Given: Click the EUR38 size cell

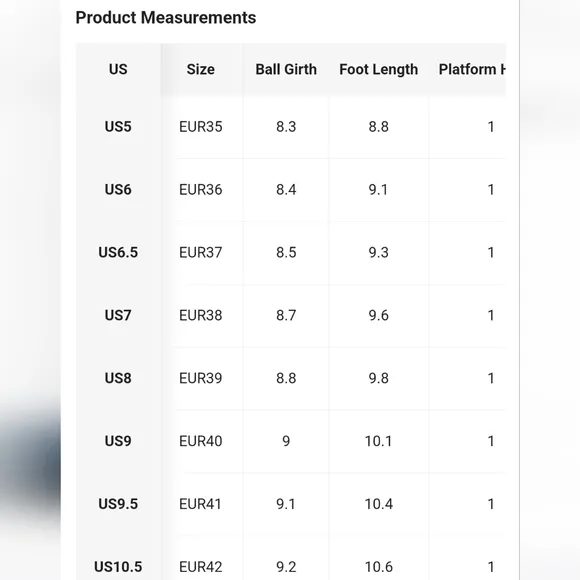Looking at the screenshot, I should point(200,315).
